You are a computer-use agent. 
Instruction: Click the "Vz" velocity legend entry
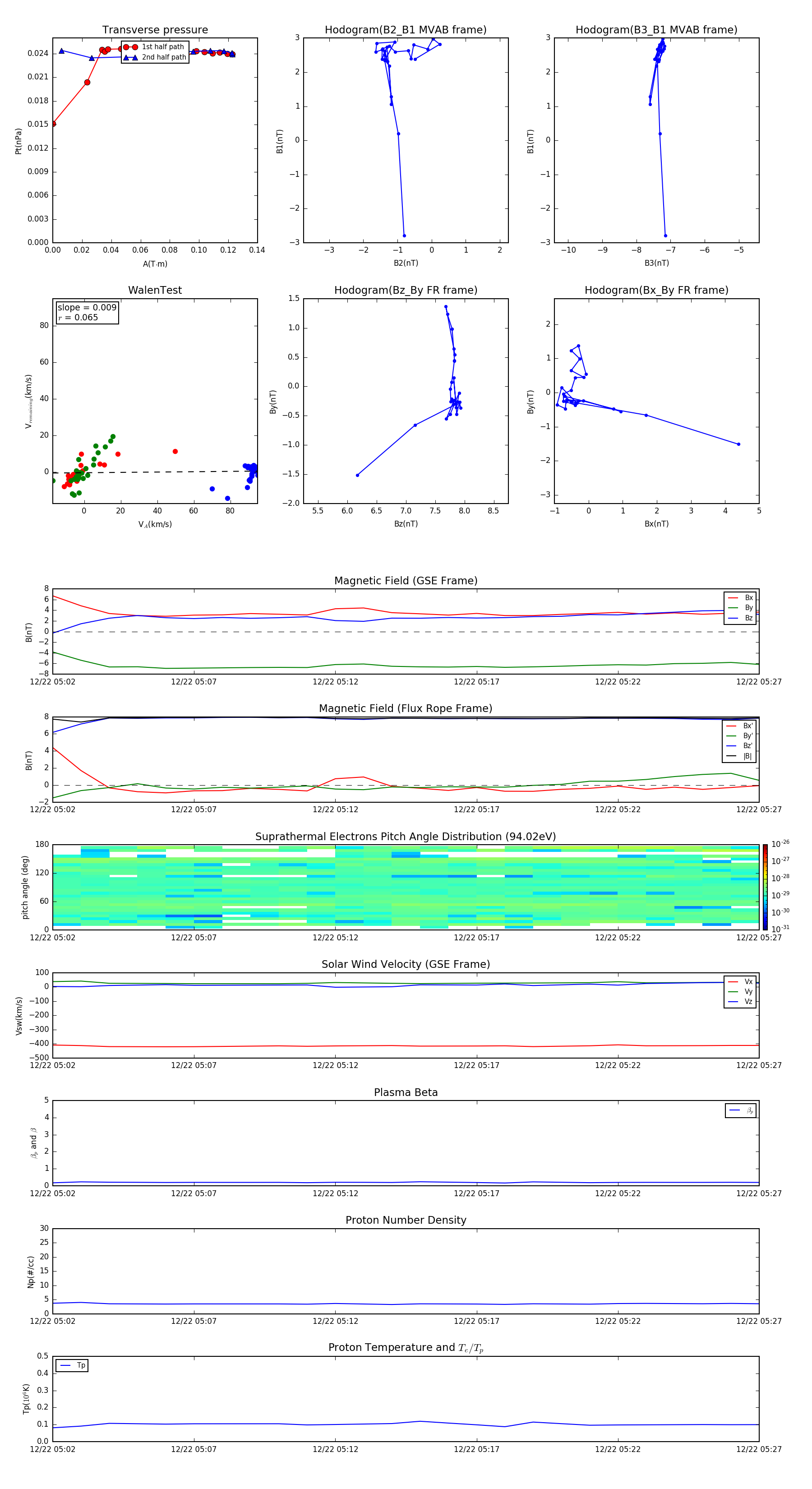[740, 1002]
